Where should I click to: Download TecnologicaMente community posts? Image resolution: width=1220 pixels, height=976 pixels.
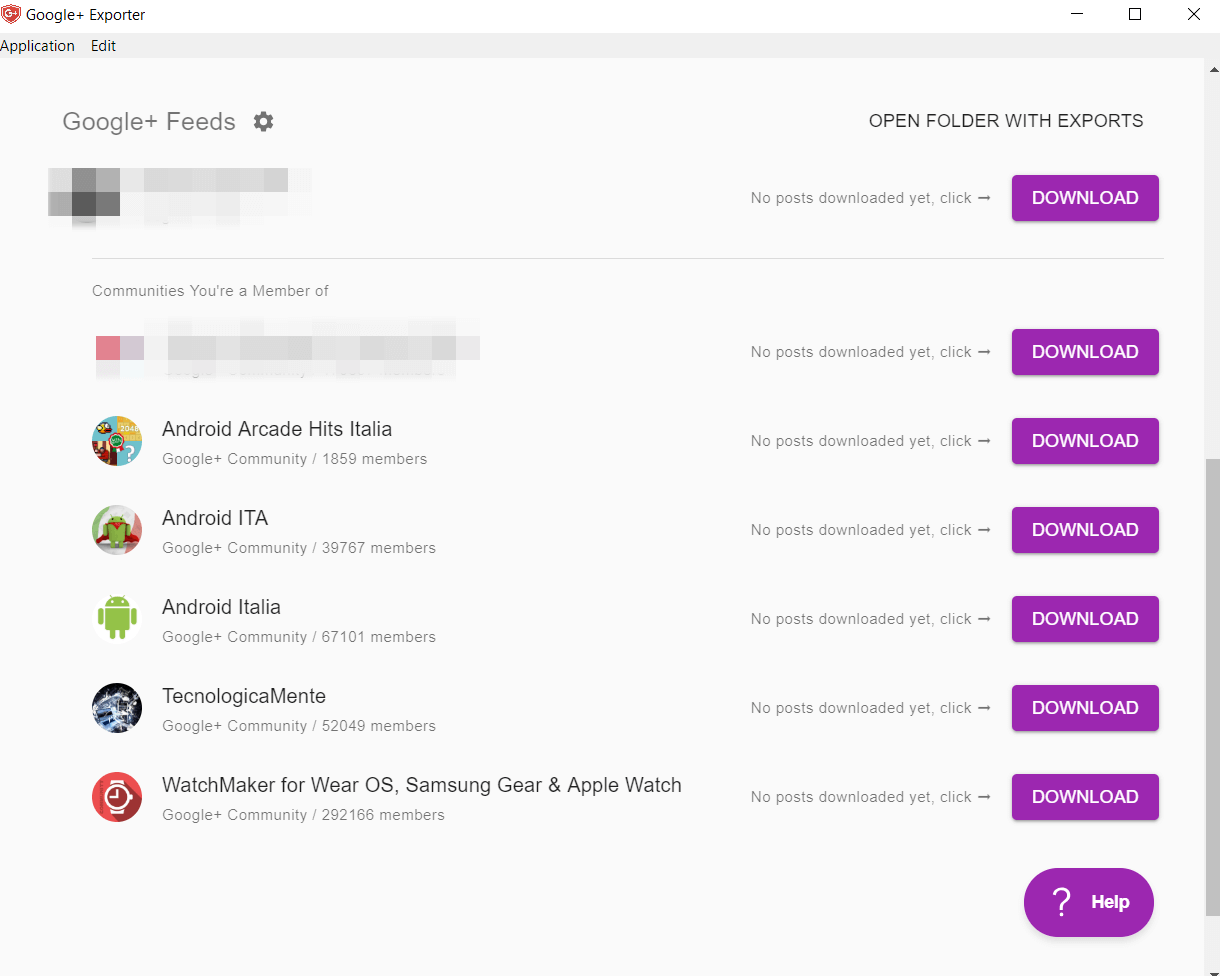click(1085, 708)
